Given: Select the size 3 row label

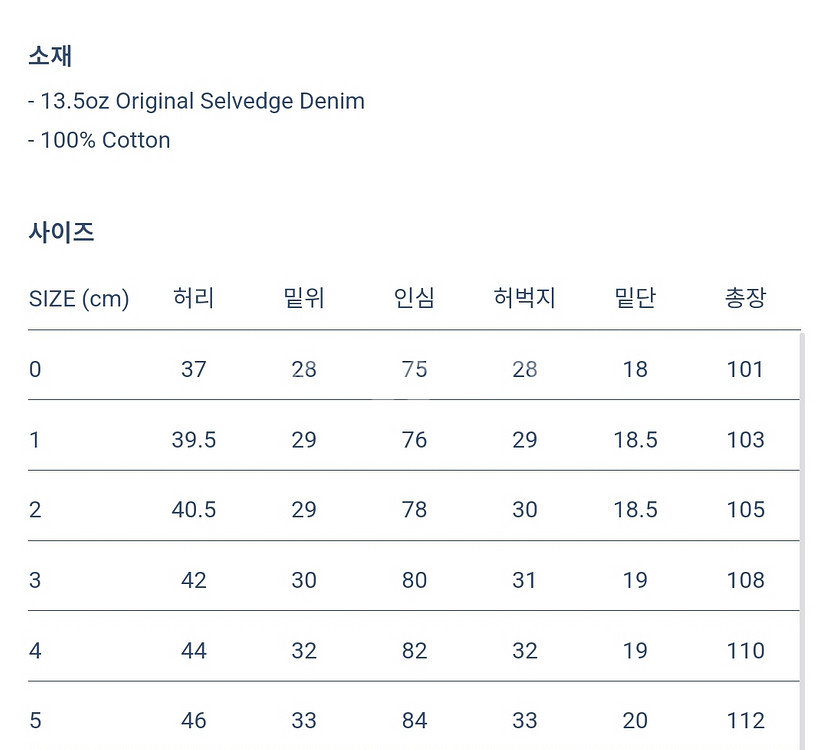Looking at the screenshot, I should [x=35, y=580].
